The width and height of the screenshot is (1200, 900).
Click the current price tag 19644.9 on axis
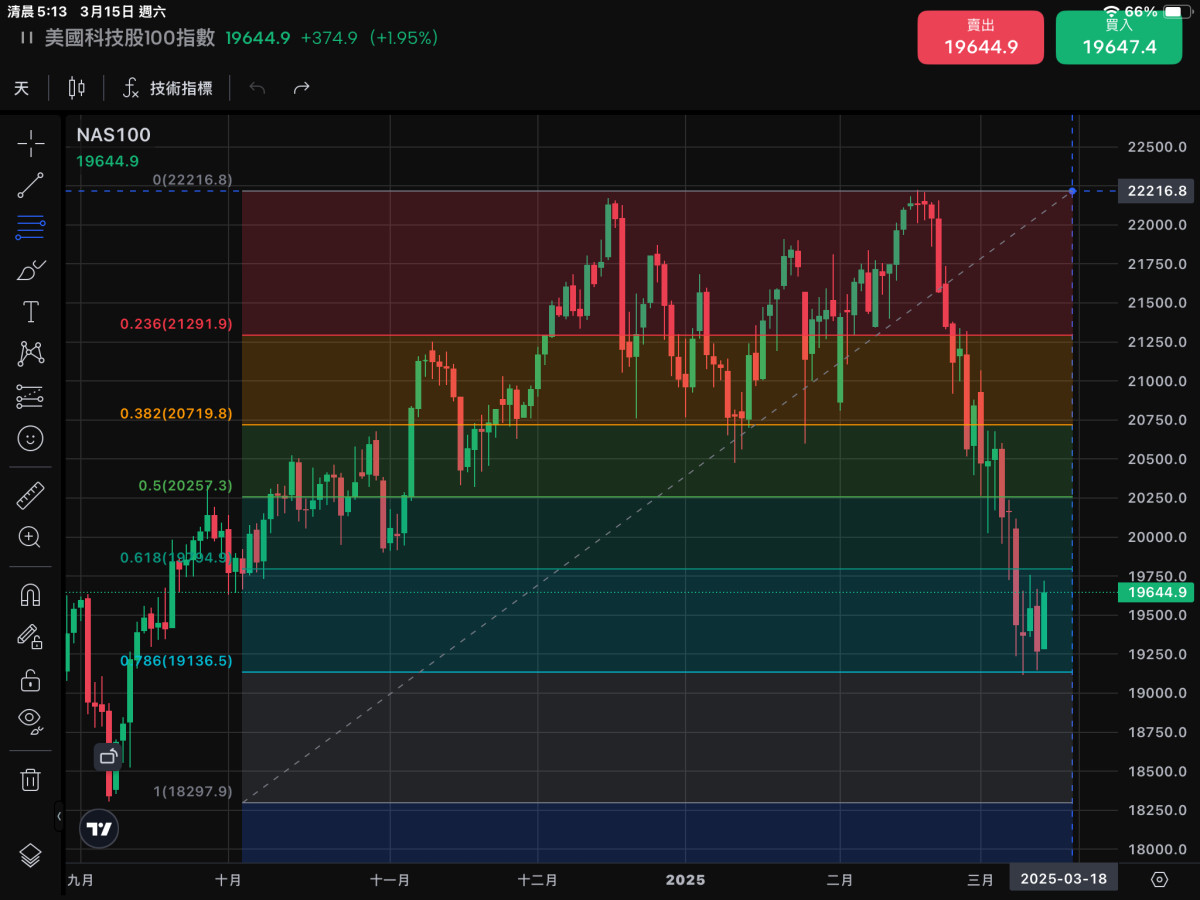[1156, 593]
